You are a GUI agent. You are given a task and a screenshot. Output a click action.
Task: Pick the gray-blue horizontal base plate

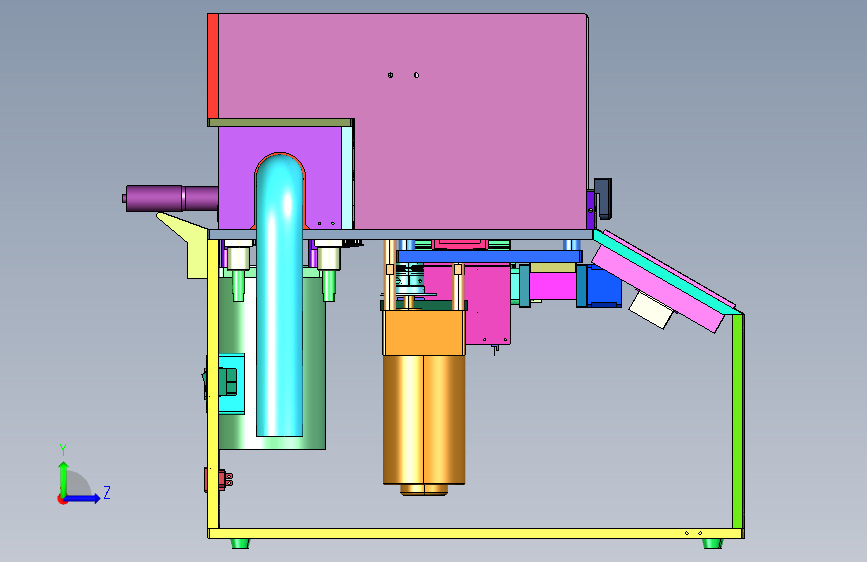click(x=401, y=235)
